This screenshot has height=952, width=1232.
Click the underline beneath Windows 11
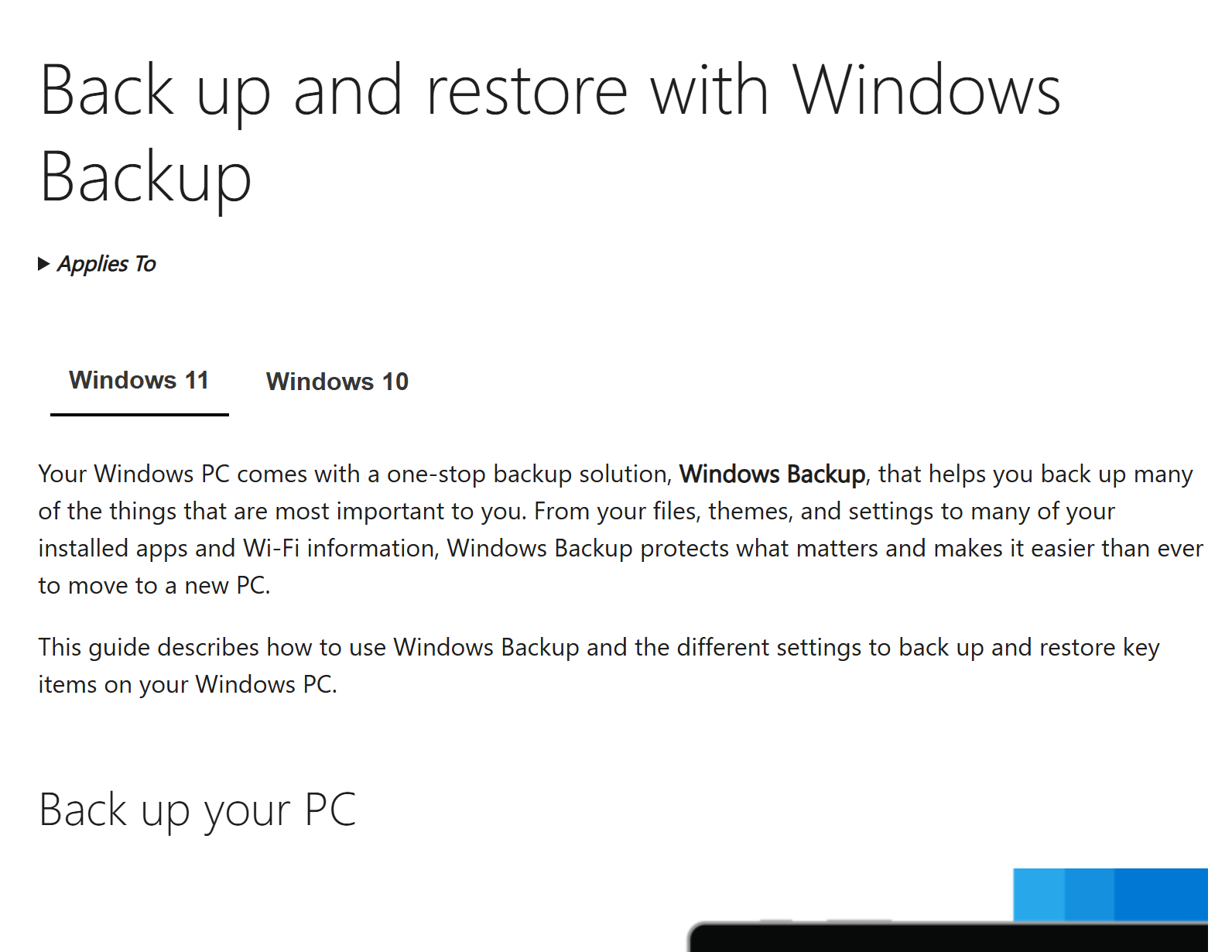[139, 416]
